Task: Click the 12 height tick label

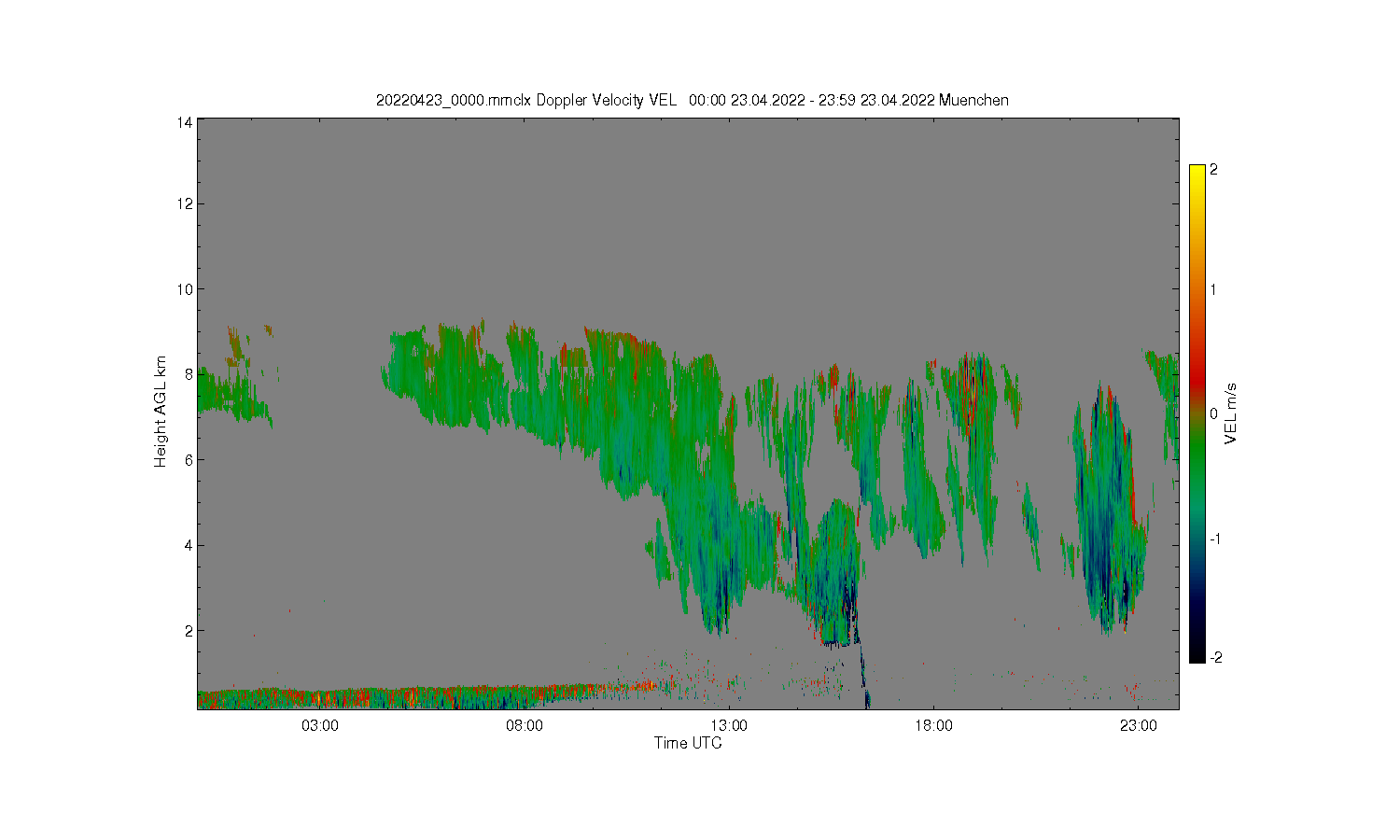Action: pos(186,203)
